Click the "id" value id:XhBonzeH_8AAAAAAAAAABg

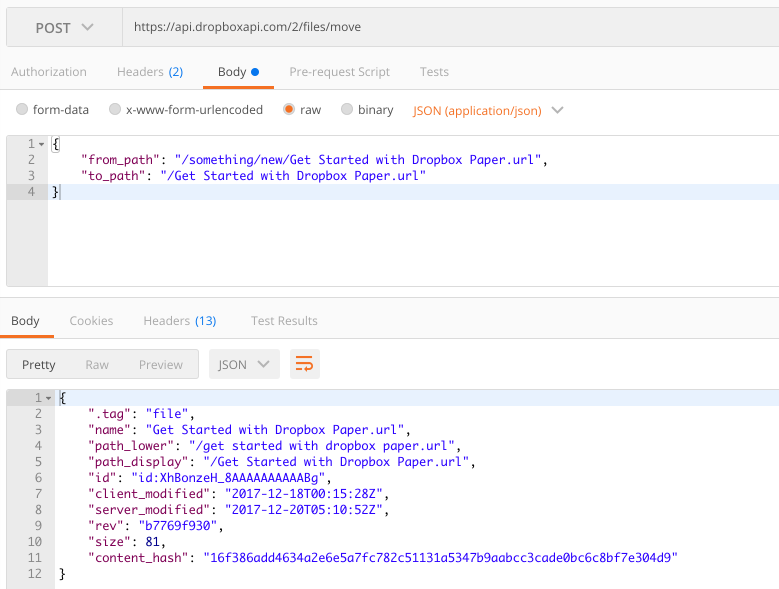tap(229, 478)
